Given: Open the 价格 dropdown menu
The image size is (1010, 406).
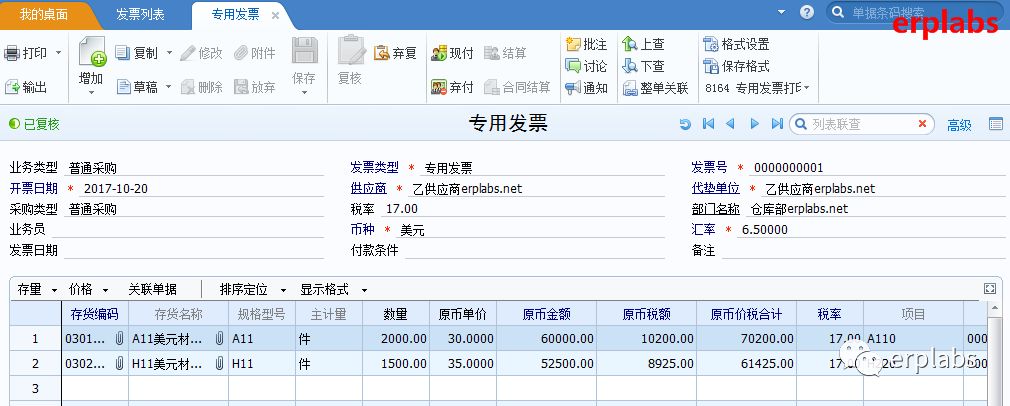Looking at the screenshot, I should pos(88,290).
